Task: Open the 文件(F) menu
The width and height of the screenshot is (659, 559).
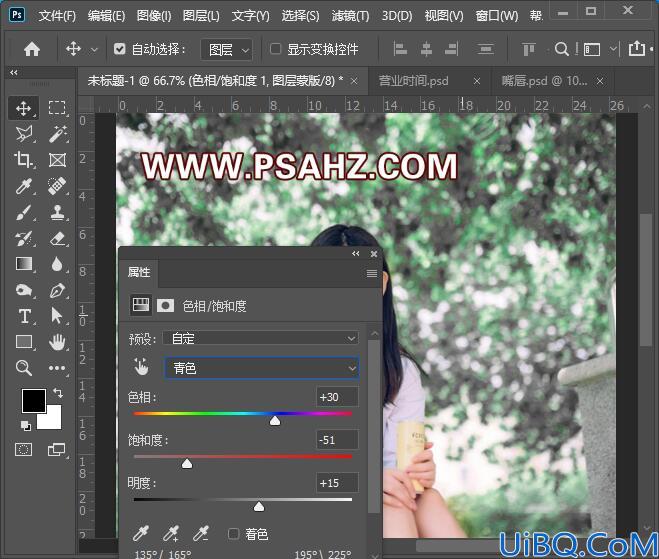Action: pos(57,16)
